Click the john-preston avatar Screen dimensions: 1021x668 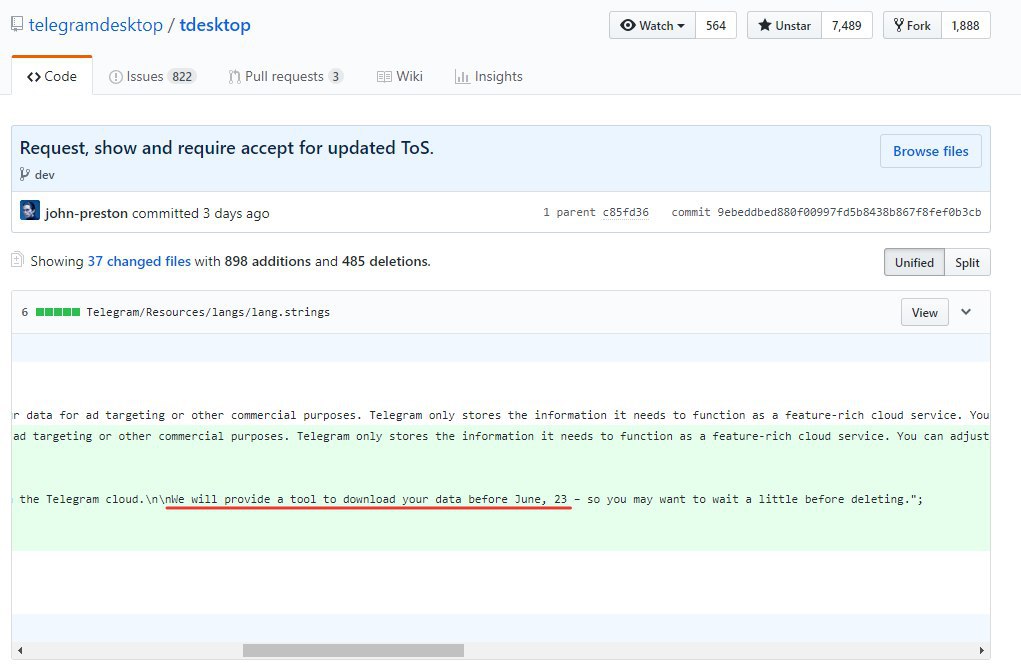point(30,210)
